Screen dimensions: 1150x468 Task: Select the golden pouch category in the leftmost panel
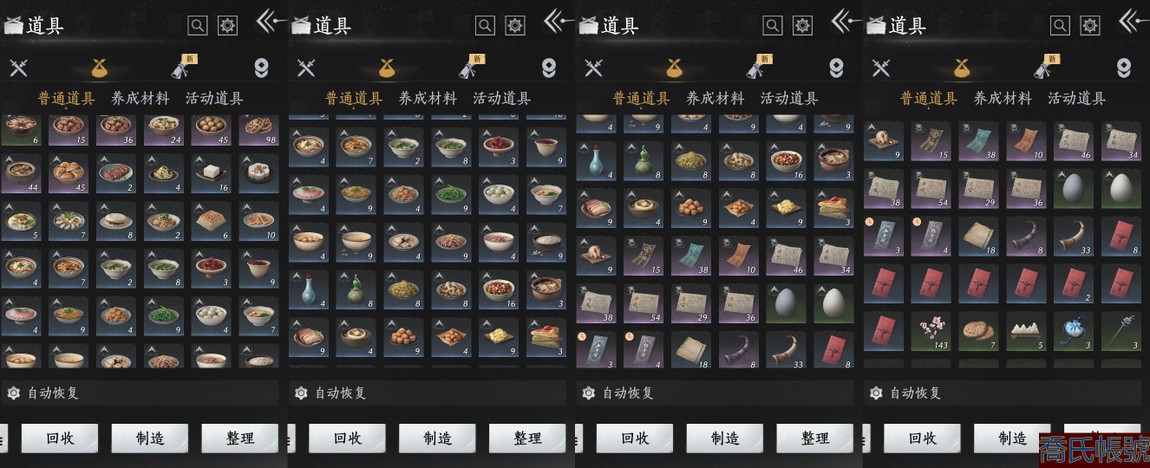click(x=102, y=68)
